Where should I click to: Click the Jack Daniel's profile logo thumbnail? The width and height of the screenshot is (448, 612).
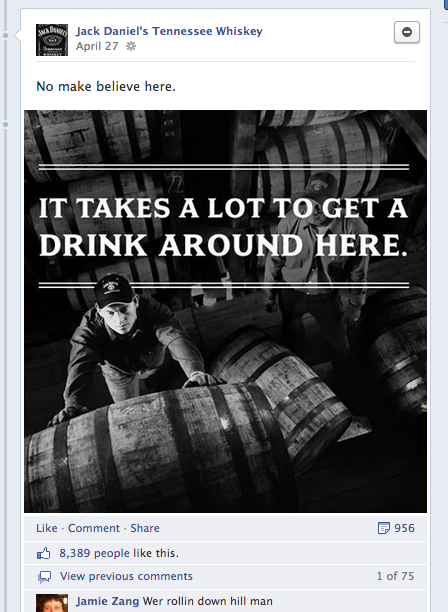click(52, 40)
